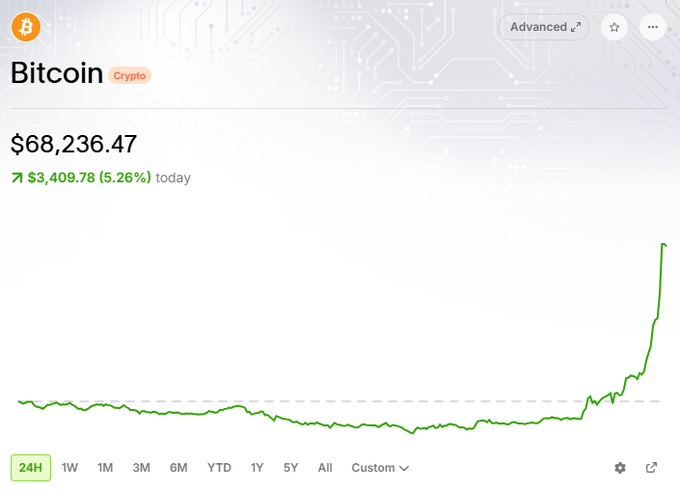Select the 24H time range
Image resolution: width=680 pixels, height=491 pixels.
pos(30,468)
